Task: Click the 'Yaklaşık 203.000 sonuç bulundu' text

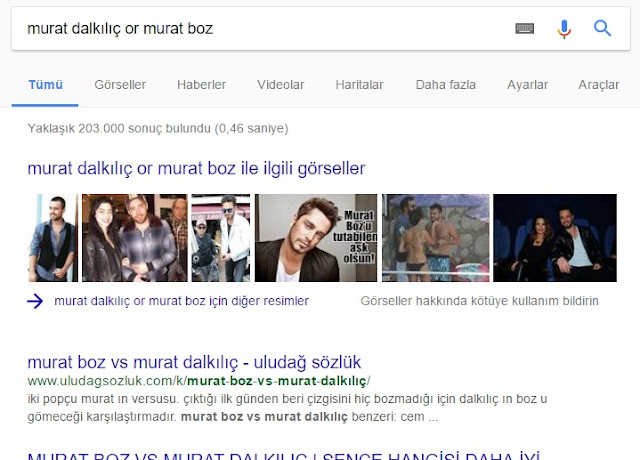Action: tap(158, 129)
